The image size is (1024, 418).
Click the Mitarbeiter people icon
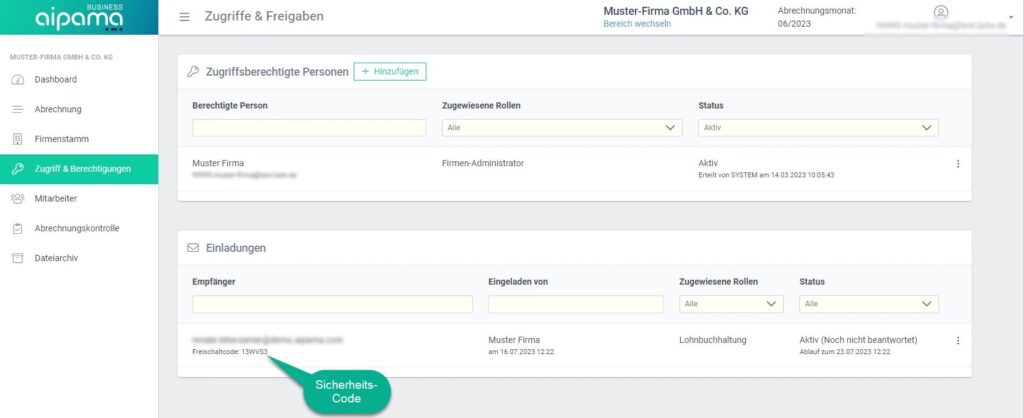(x=17, y=199)
